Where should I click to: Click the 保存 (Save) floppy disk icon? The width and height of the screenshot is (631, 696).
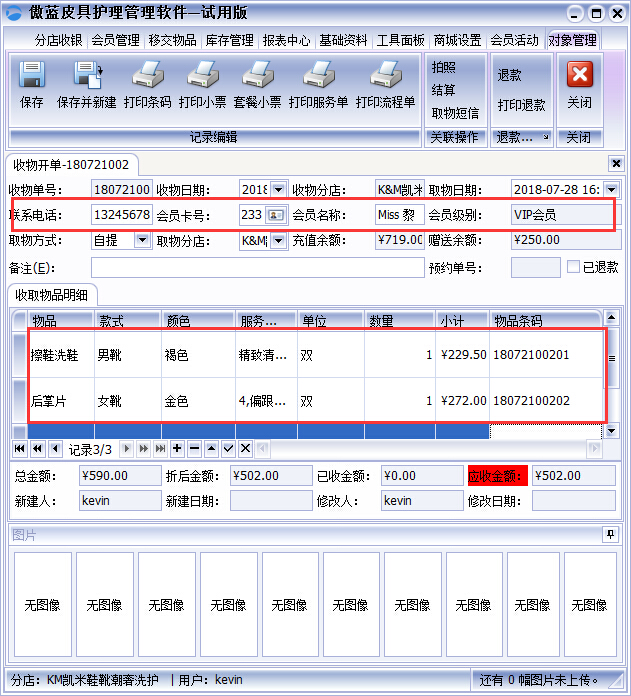point(32,76)
